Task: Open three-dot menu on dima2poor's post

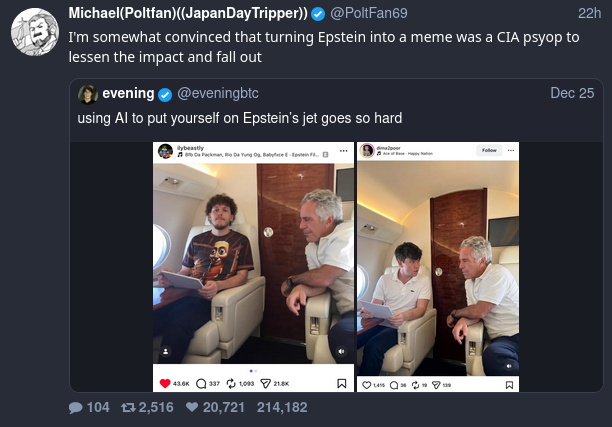Action: click(x=511, y=150)
